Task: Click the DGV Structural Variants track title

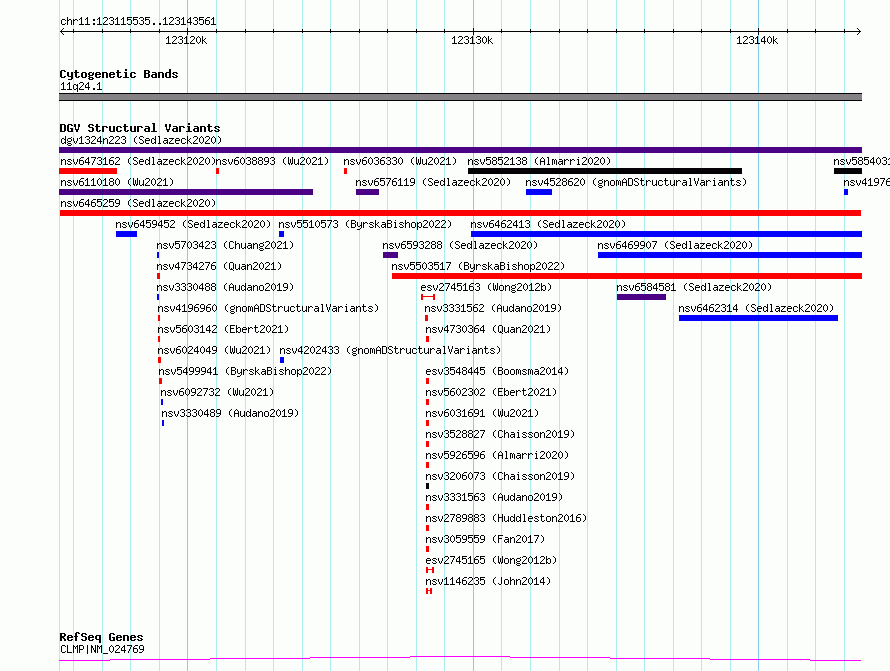Action: 140,128
